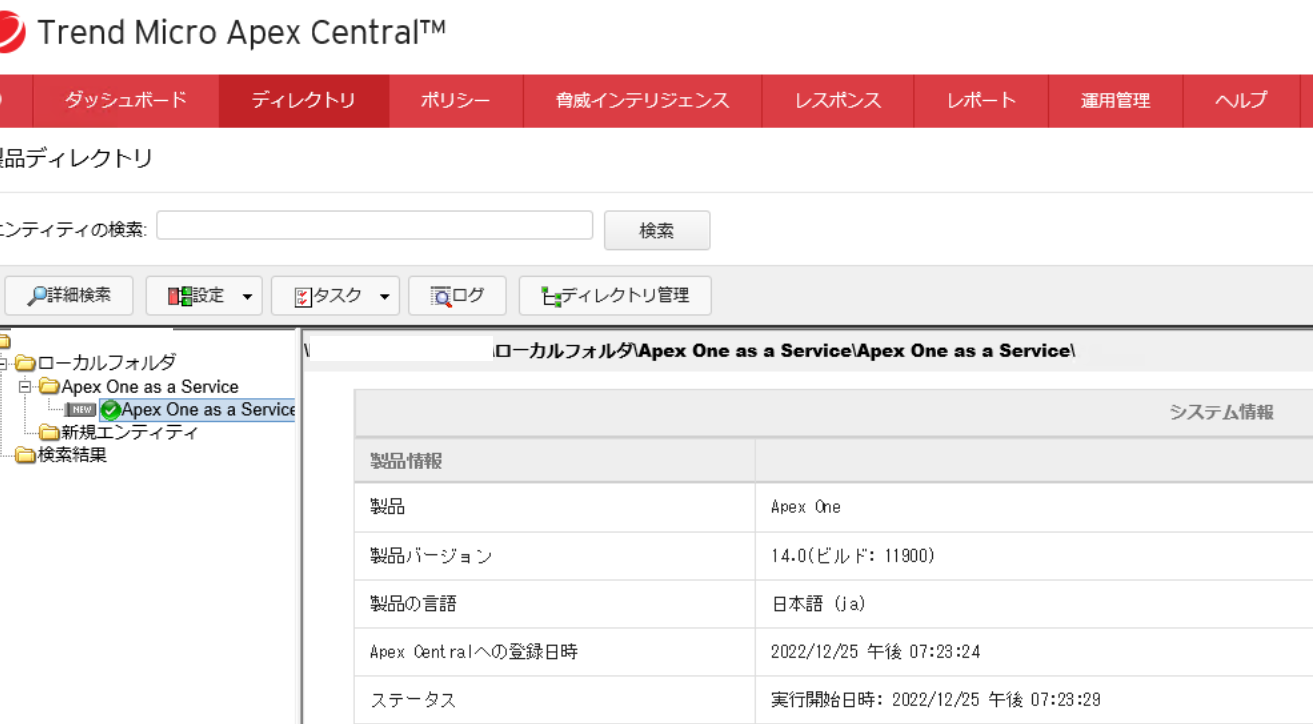The width and height of the screenshot is (1313, 724).
Task: Open the レポート menu
Action: (x=980, y=100)
